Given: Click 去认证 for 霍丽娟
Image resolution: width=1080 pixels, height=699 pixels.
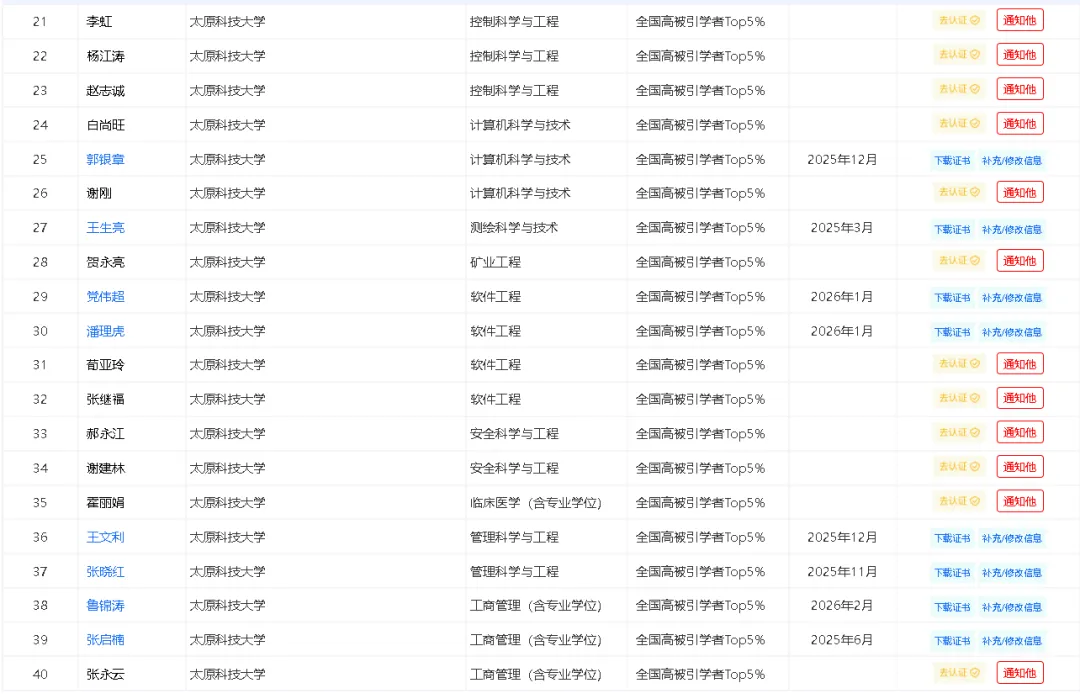Looking at the screenshot, I should [x=959, y=501].
